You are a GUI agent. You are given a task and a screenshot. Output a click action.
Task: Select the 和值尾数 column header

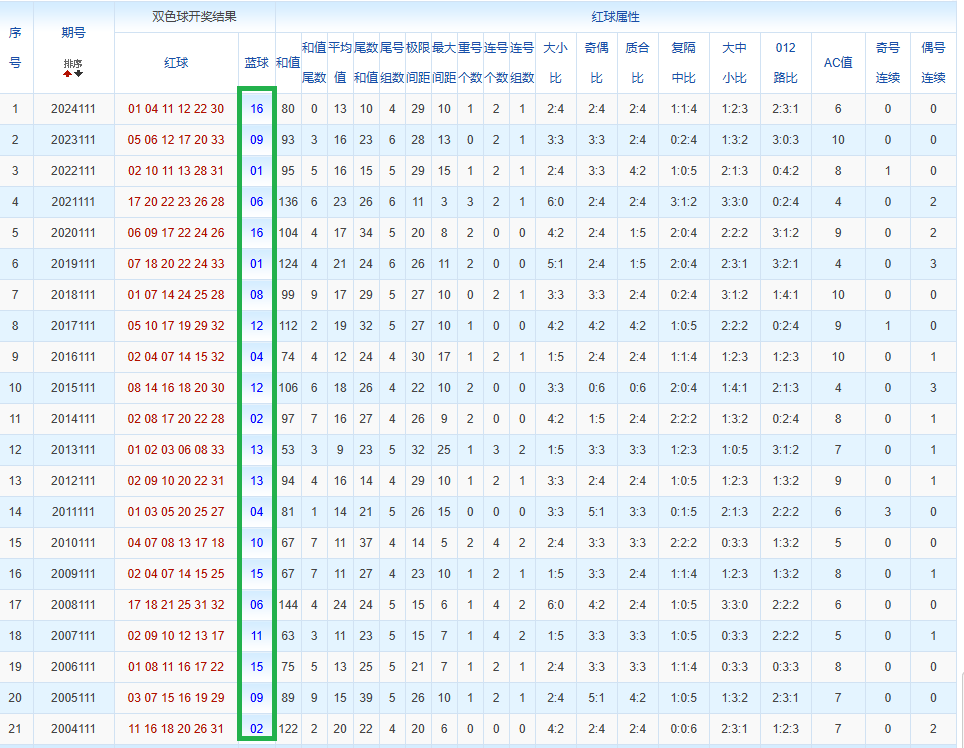click(x=314, y=63)
